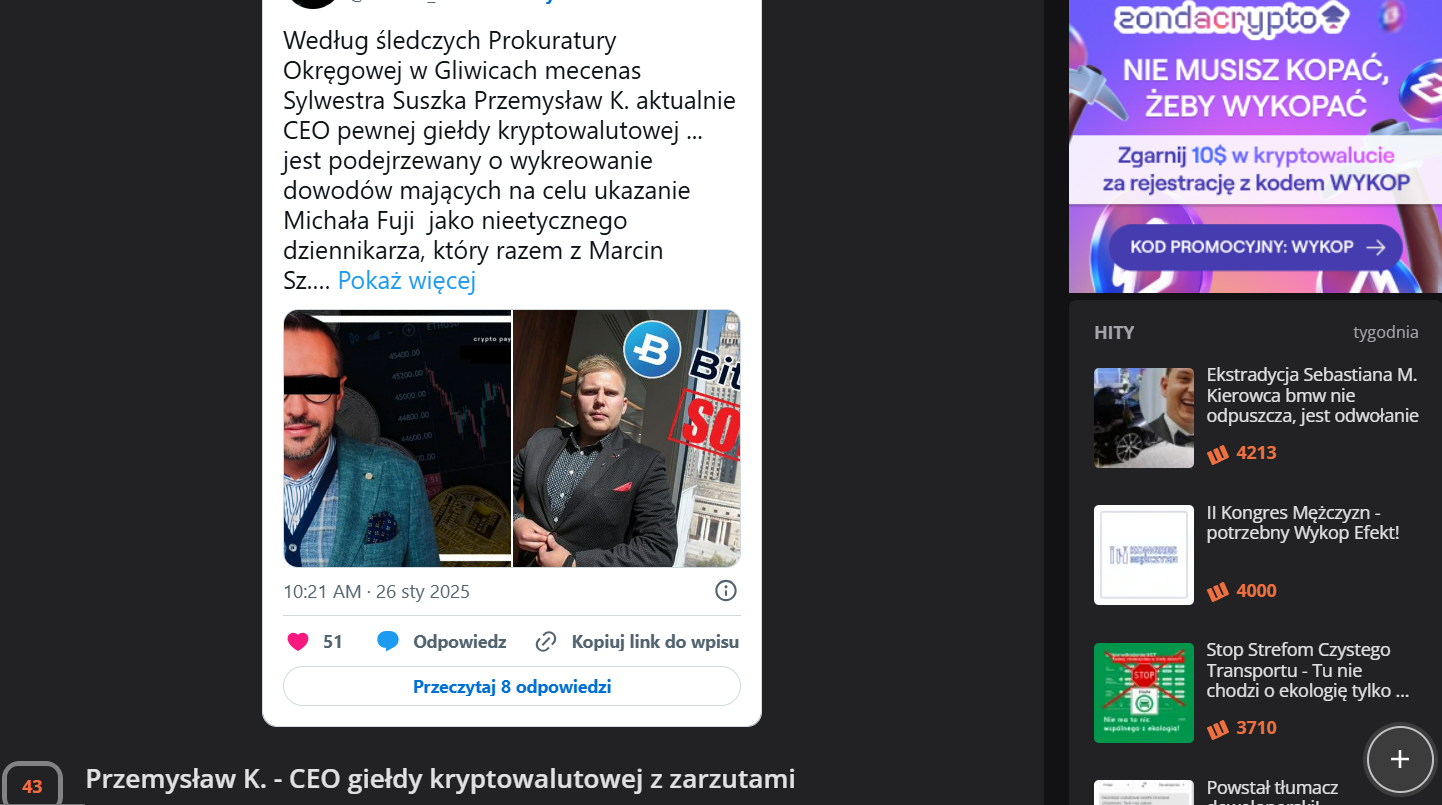Expand tweet text with Pokaż więcej
Screen dimensions: 1442x805
[407, 281]
